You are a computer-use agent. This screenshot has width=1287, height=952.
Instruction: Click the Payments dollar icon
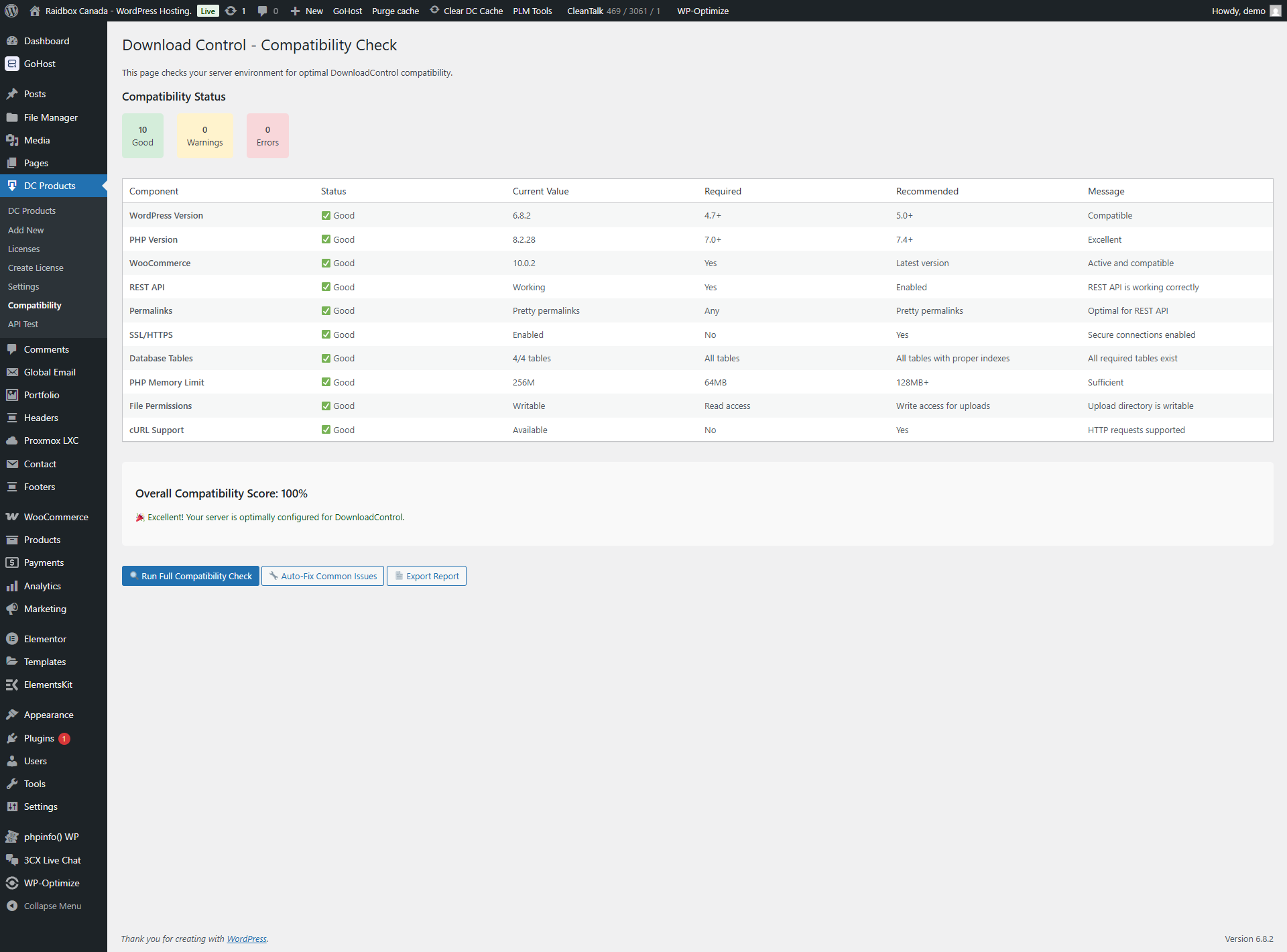[x=12, y=562]
